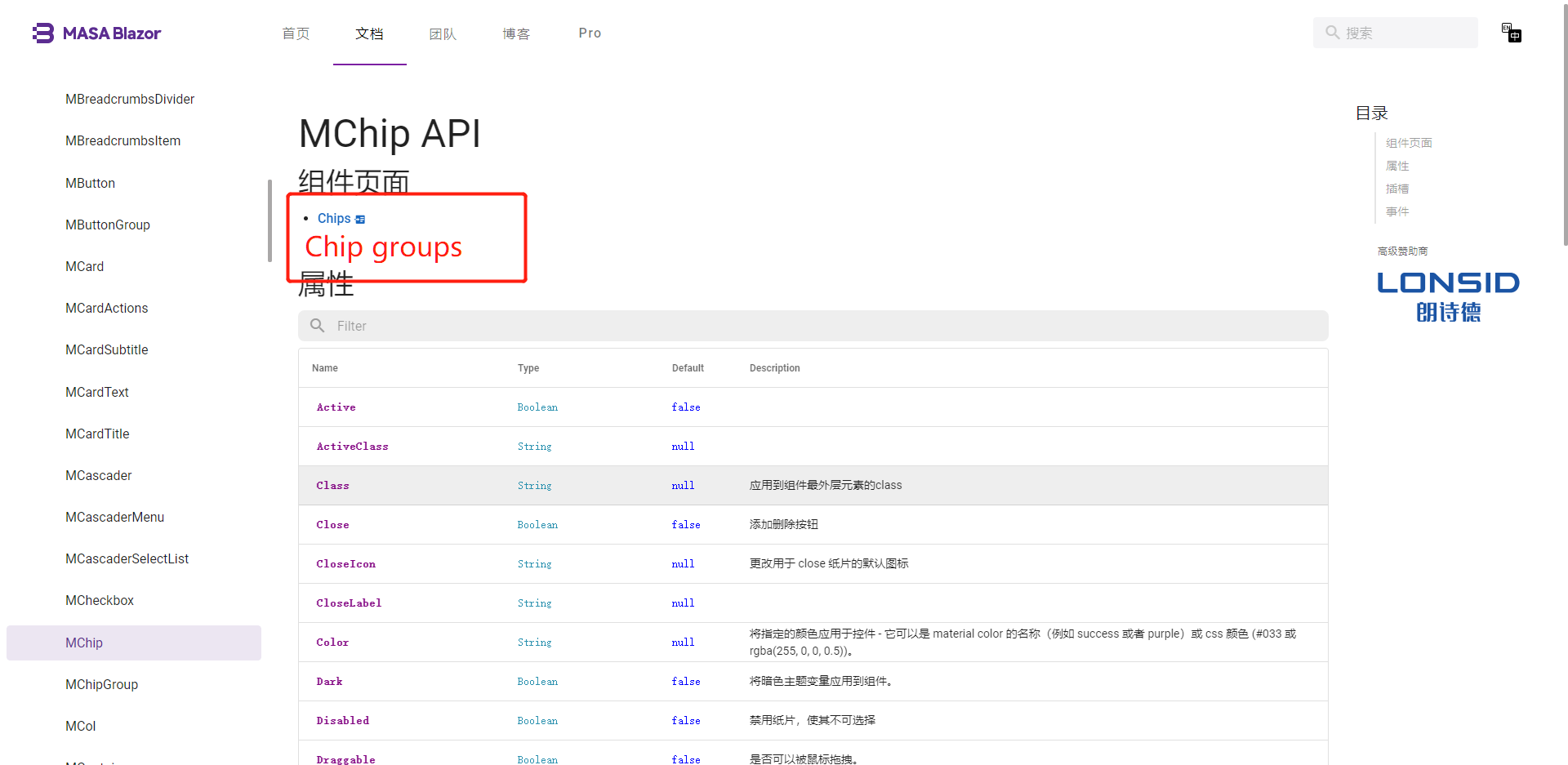Click the MASA Blazor logo
1568x765 pixels.
pos(96,33)
